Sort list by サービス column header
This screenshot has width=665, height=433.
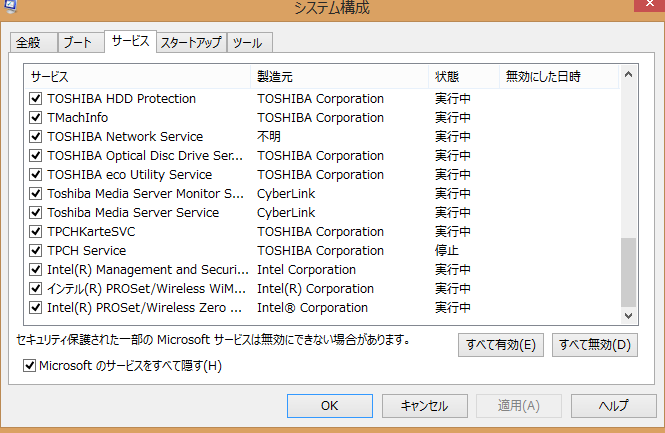pyautogui.click(x=137, y=76)
